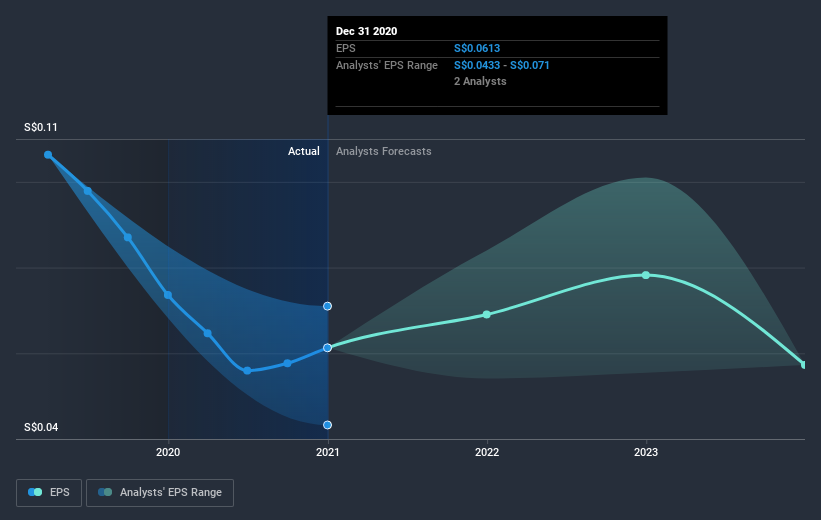The image size is (821, 520).
Task: Click the 2020 x-axis label
Action: coord(168,452)
